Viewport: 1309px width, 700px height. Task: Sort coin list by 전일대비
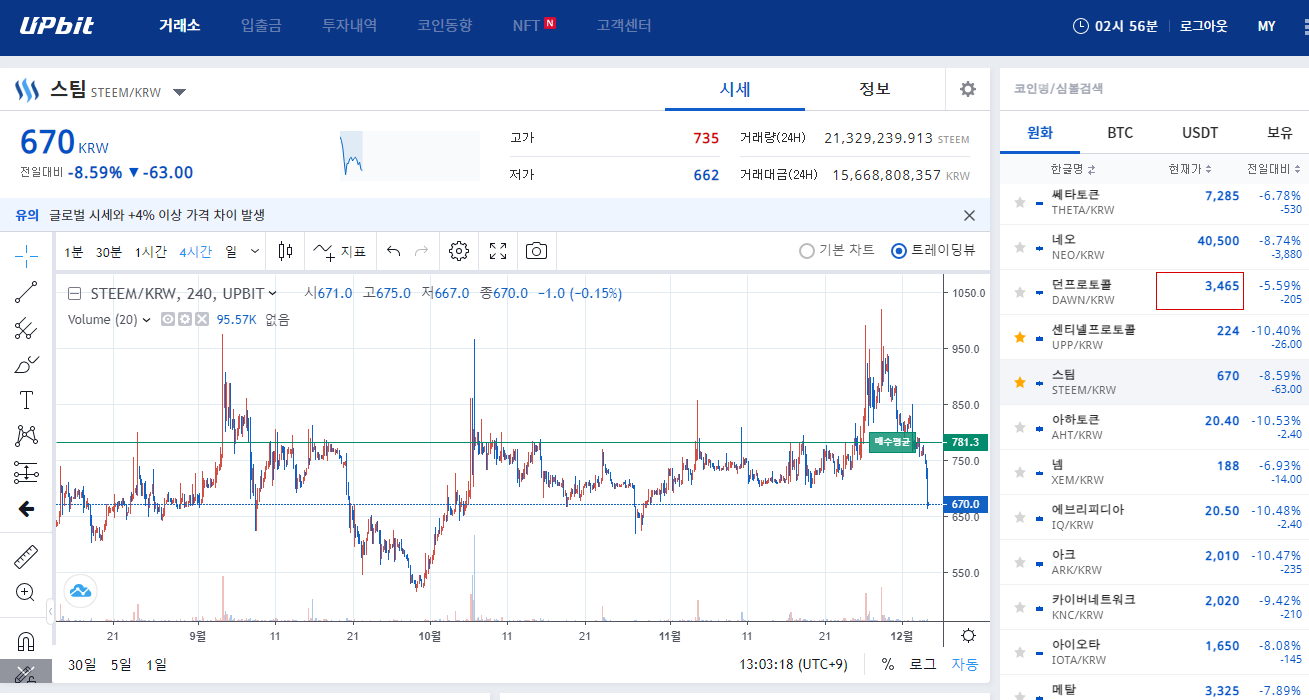pos(1273,168)
